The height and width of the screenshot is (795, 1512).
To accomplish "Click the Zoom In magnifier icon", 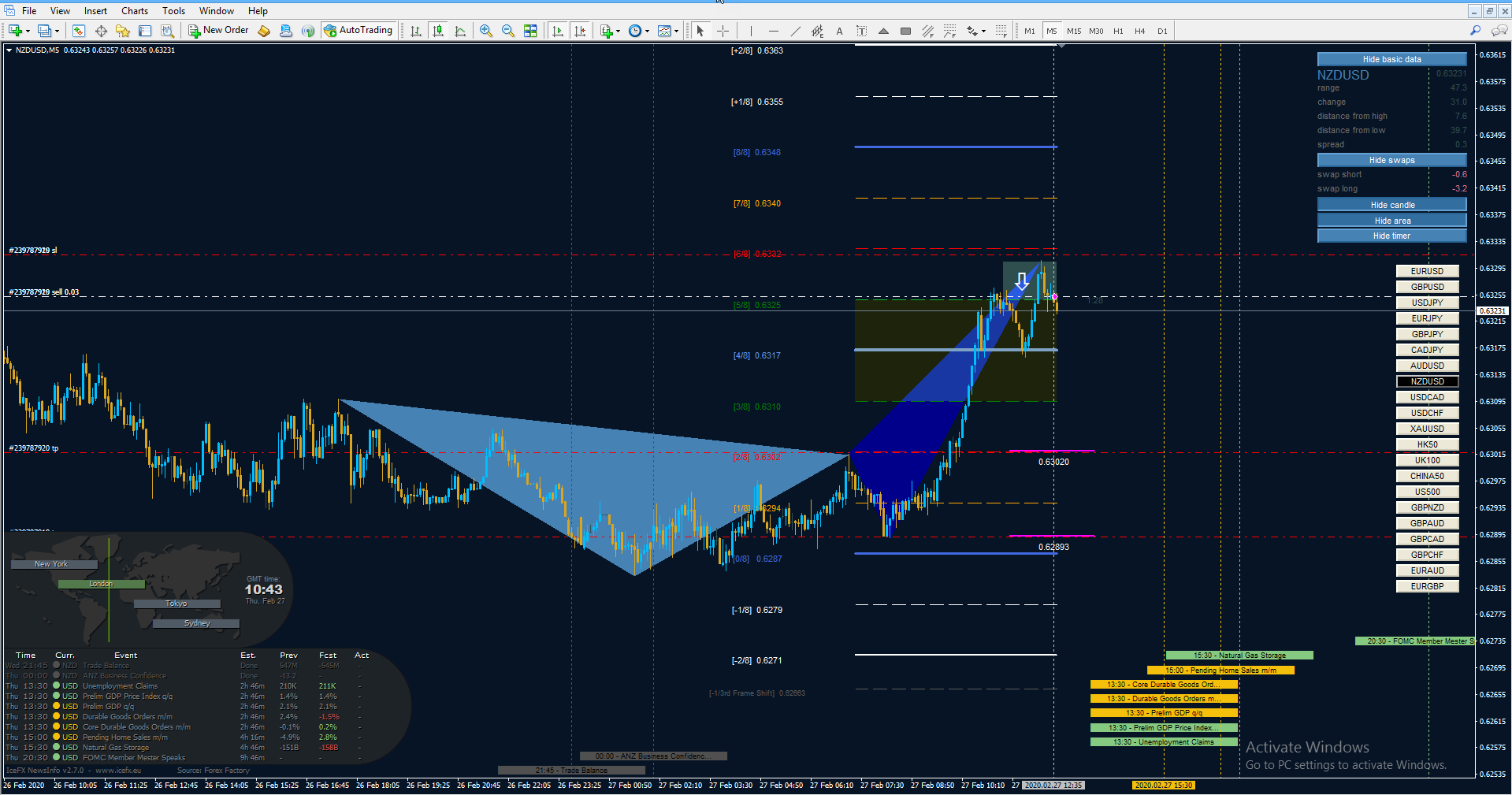I will pos(486,31).
